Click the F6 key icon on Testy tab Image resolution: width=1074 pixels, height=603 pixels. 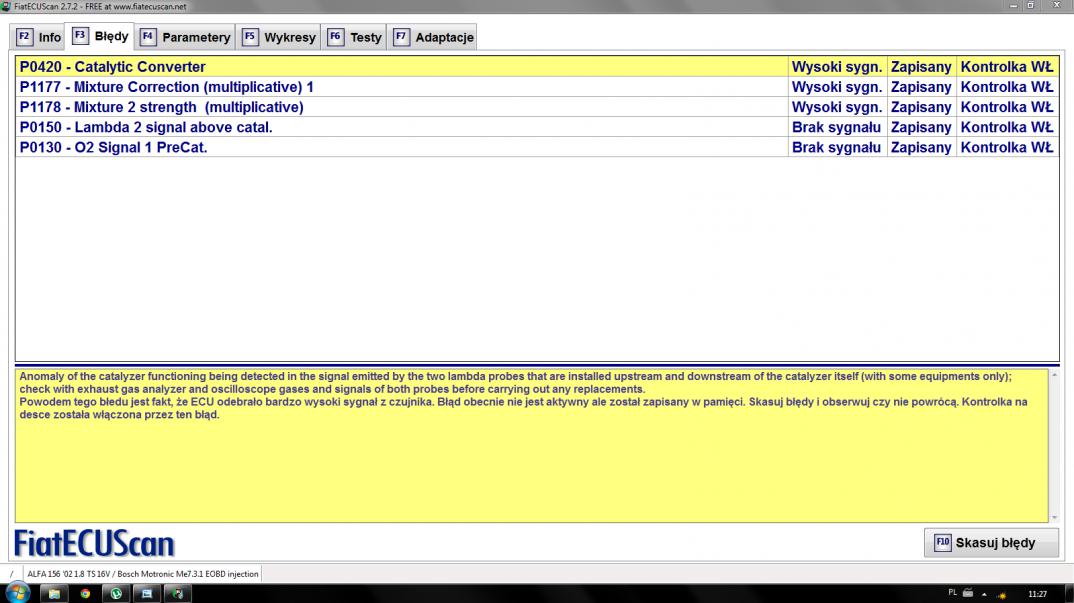pyautogui.click(x=335, y=37)
